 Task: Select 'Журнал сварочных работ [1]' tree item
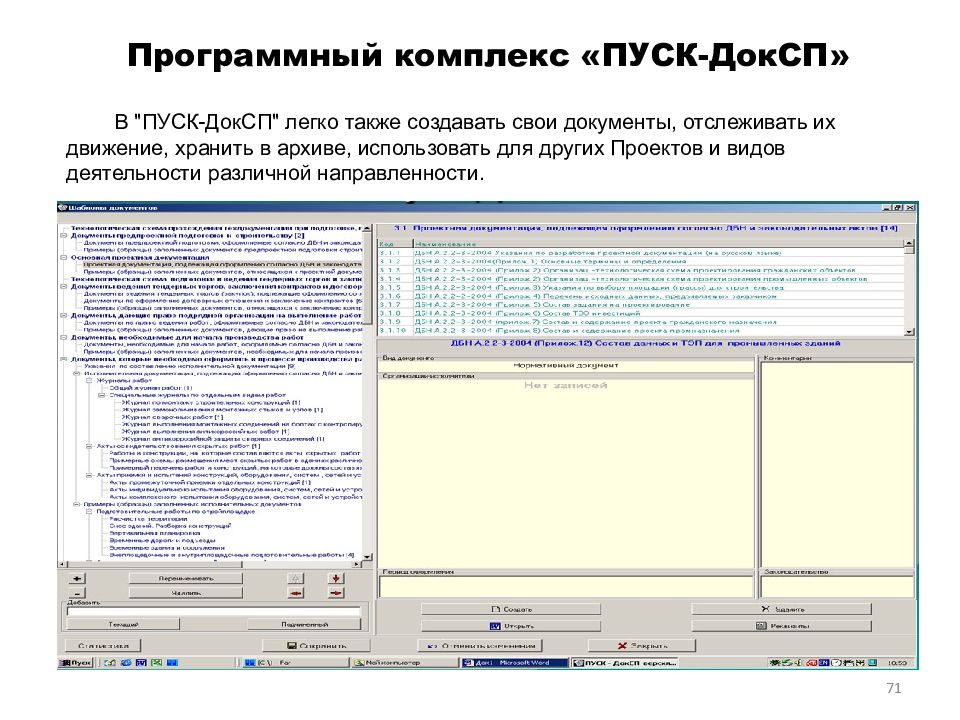[x=172, y=417]
